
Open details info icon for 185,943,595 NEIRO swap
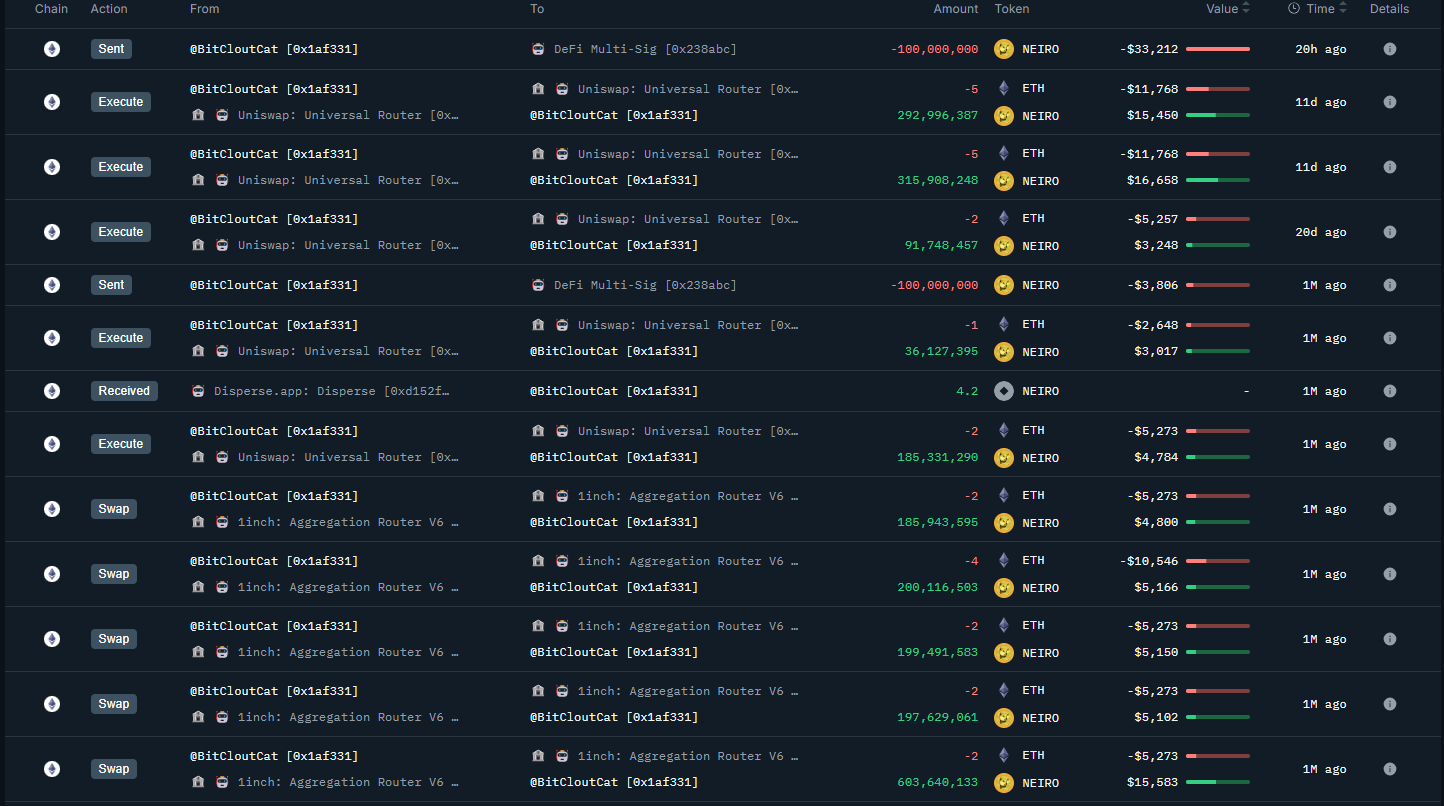pos(1389,509)
